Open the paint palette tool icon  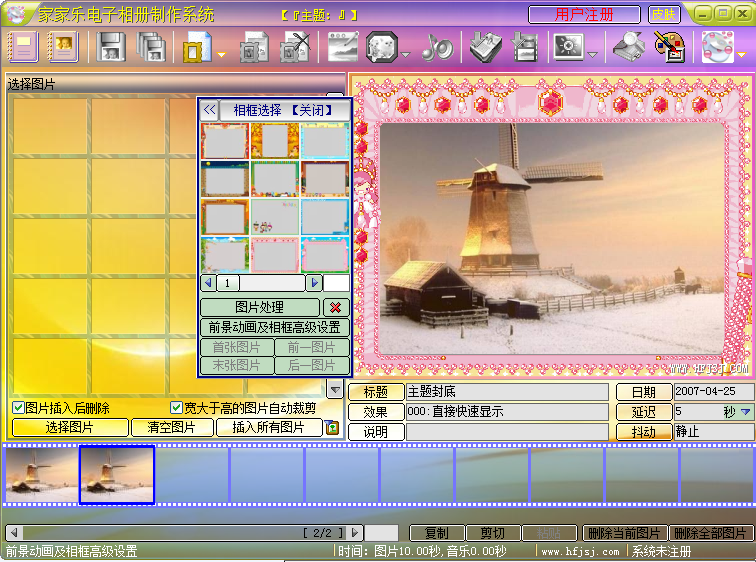point(668,47)
